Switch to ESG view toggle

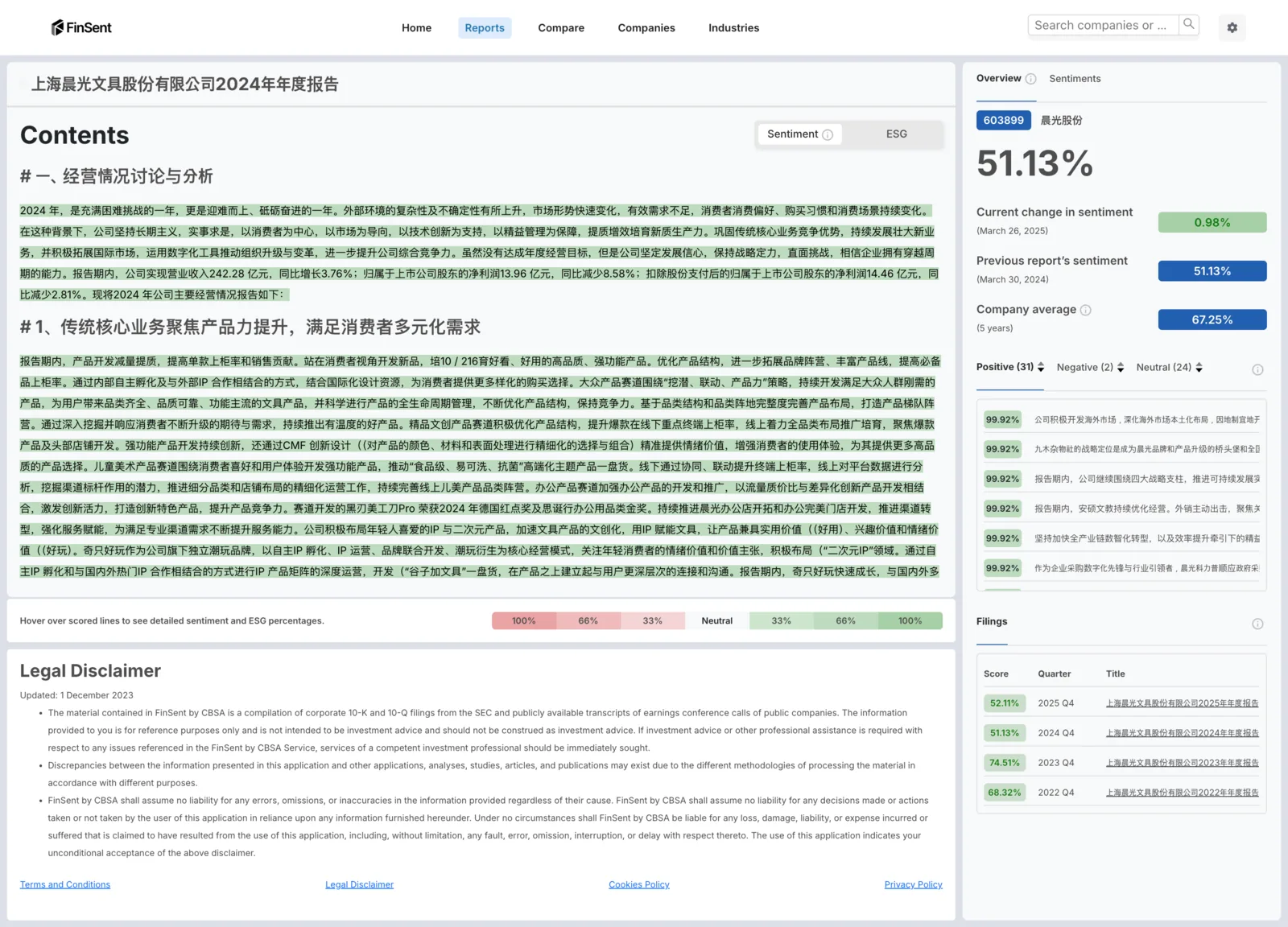(896, 134)
